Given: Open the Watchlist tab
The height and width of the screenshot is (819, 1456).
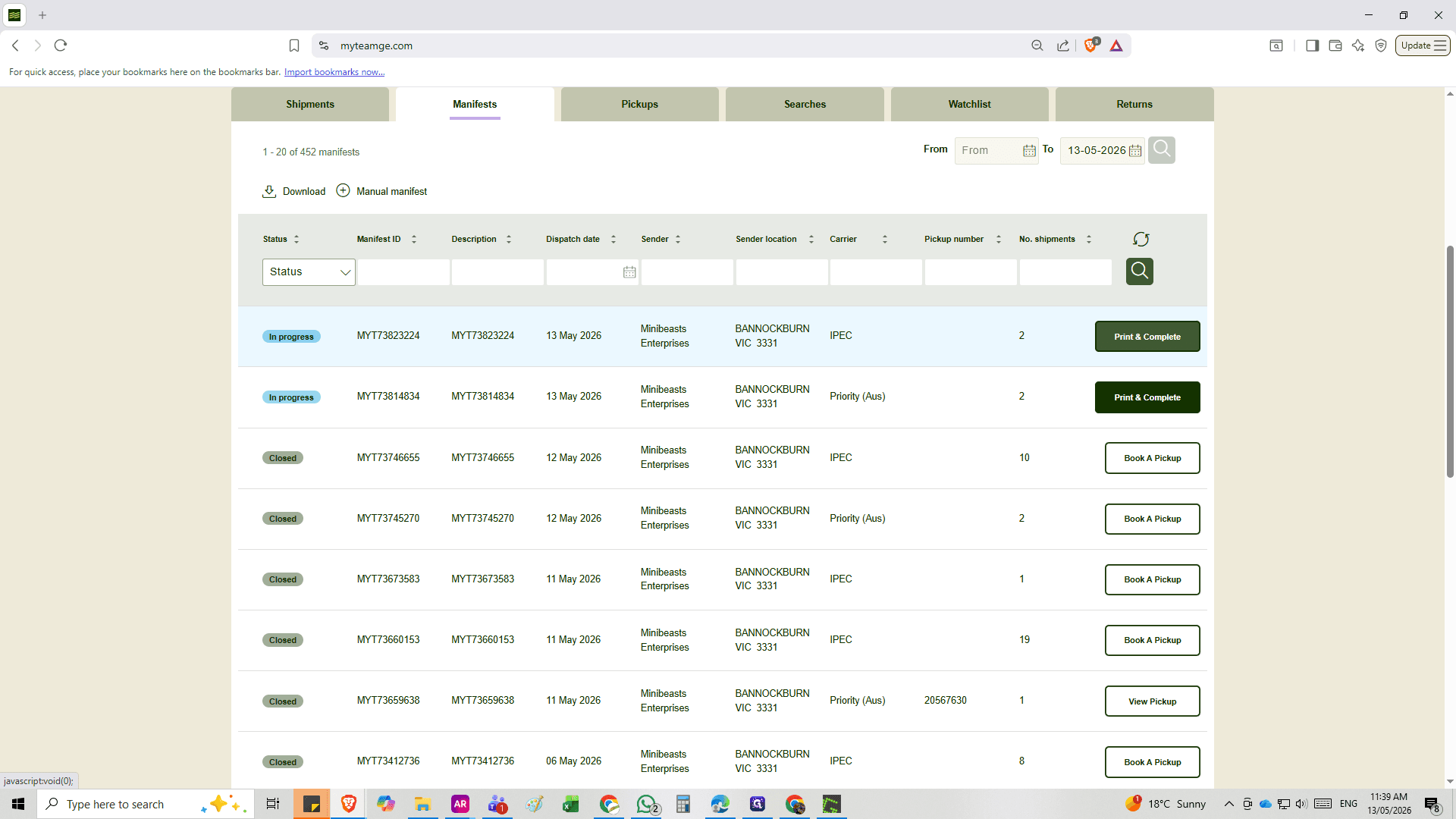Looking at the screenshot, I should tap(970, 104).
